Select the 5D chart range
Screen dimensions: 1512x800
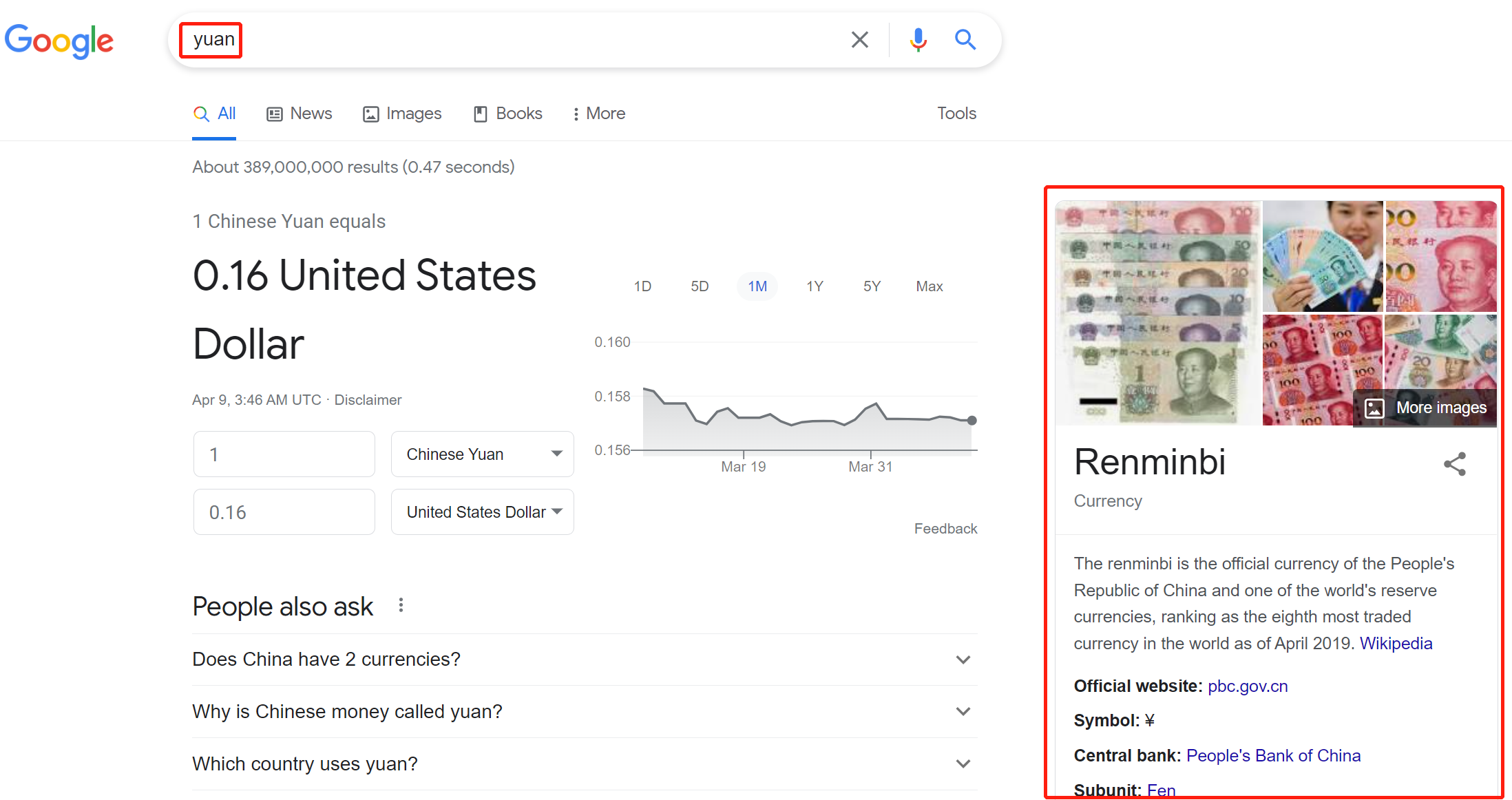(700, 286)
